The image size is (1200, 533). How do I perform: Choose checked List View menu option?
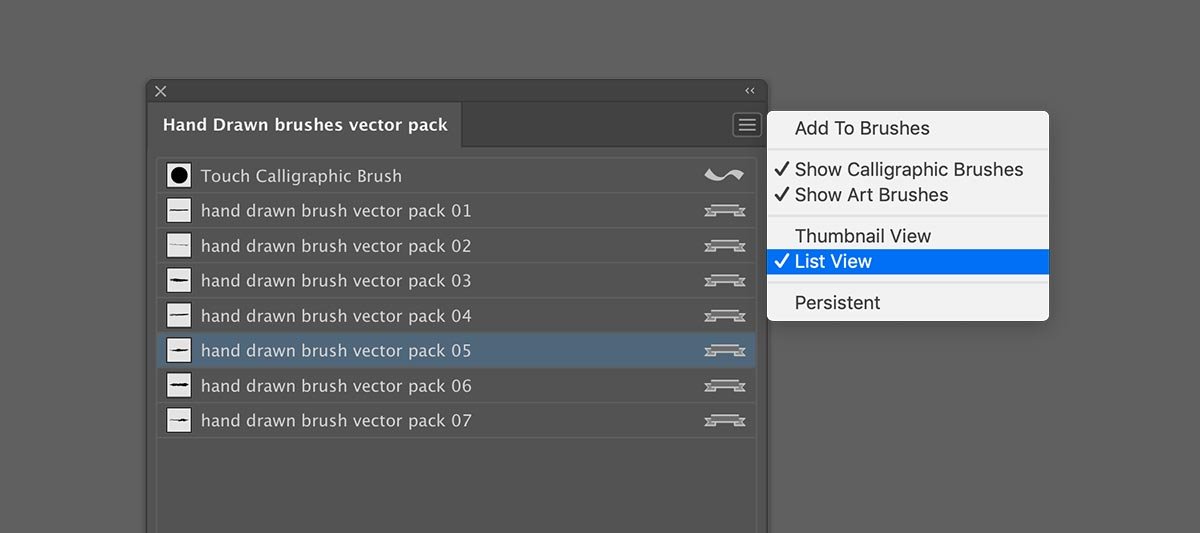[x=908, y=262]
